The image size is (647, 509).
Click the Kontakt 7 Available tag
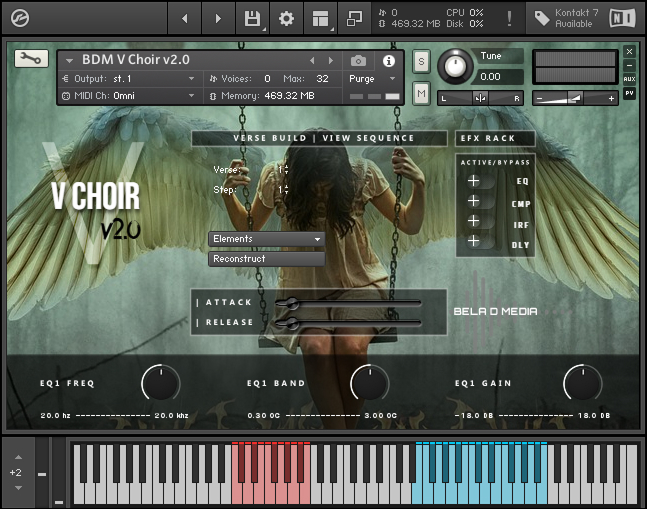click(x=566, y=18)
